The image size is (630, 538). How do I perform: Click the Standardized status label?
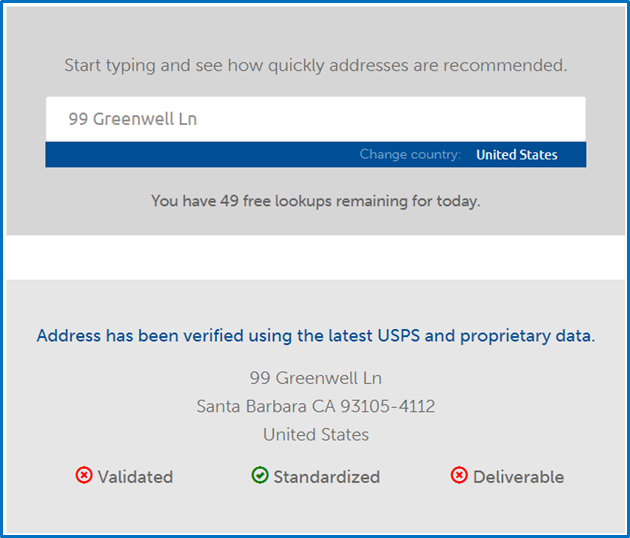pos(327,477)
